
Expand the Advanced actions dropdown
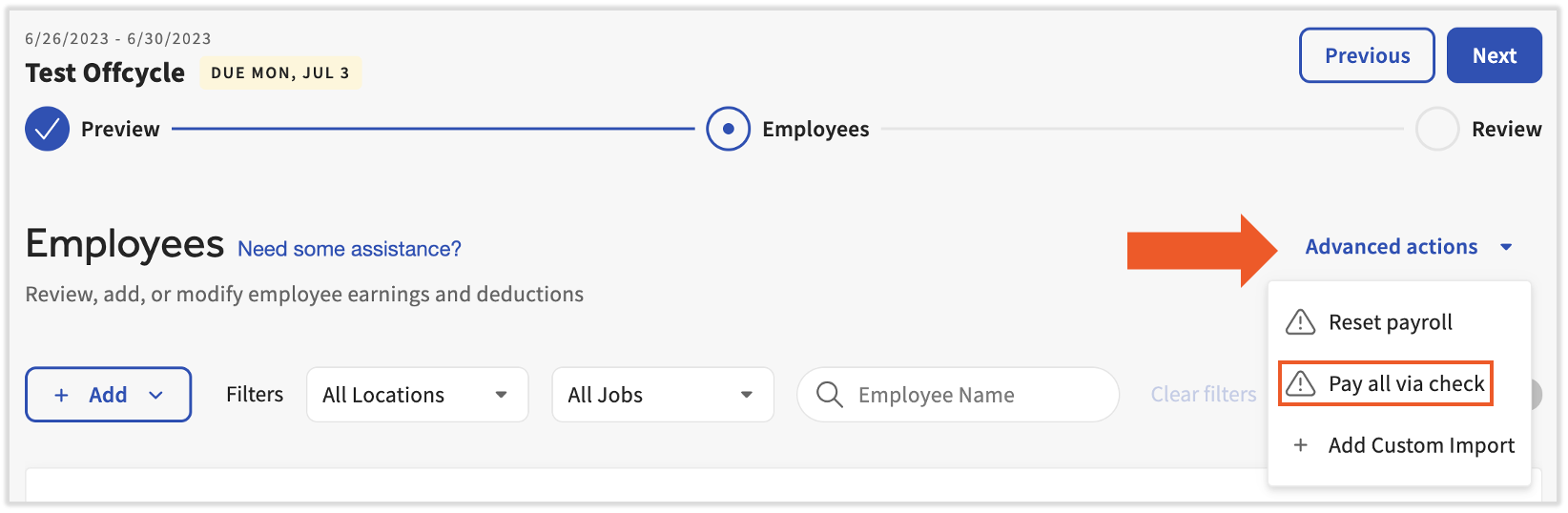pos(1408,247)
